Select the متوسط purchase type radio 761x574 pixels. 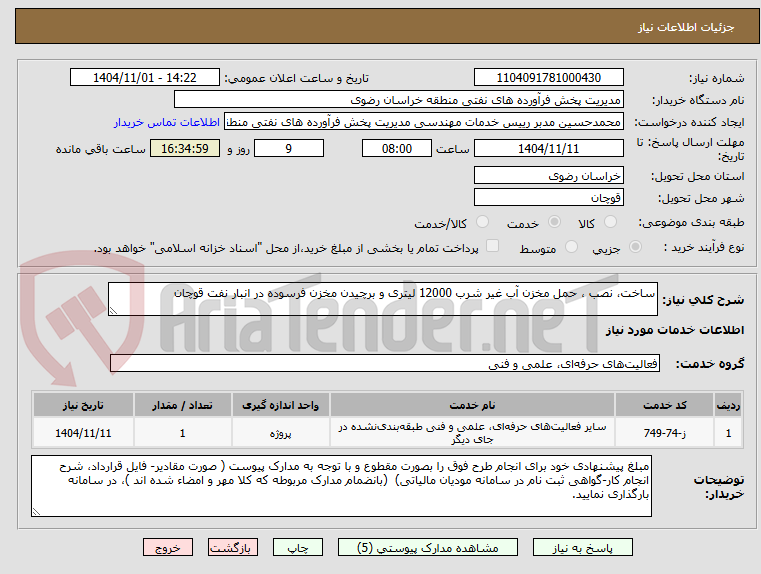(x=572, y=247)
